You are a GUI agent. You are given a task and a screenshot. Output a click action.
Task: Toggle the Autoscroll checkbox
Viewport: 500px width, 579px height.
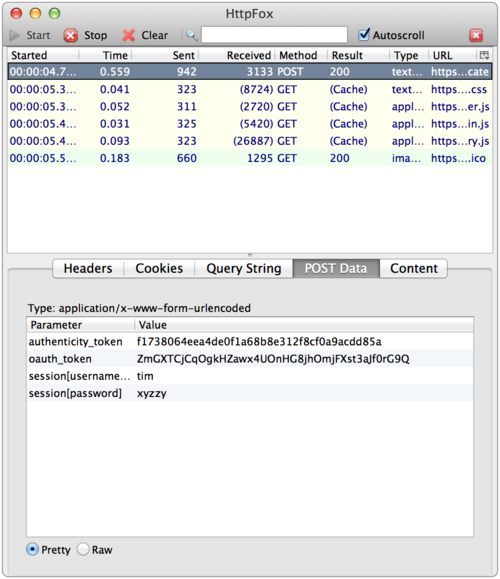364,35
